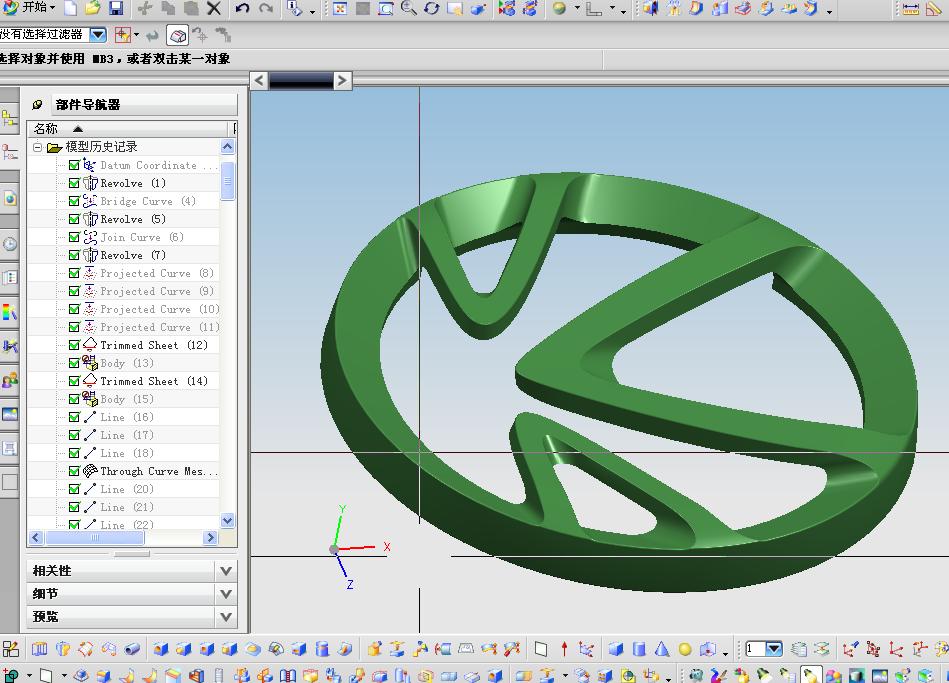
Task: Open the WCS orientation dropdown arrow
Action: point(612,8)
